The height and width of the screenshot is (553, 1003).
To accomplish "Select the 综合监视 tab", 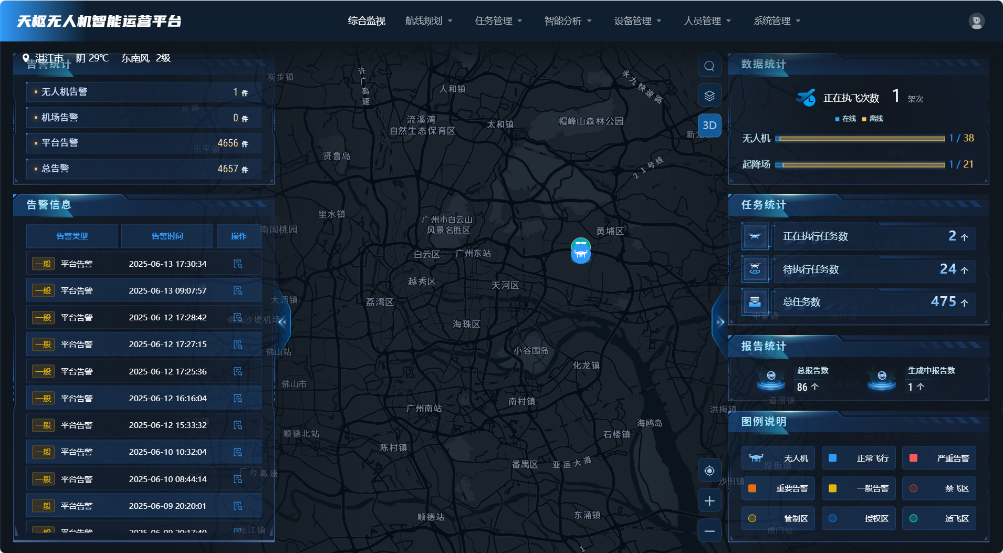I will tap(366, 21).
